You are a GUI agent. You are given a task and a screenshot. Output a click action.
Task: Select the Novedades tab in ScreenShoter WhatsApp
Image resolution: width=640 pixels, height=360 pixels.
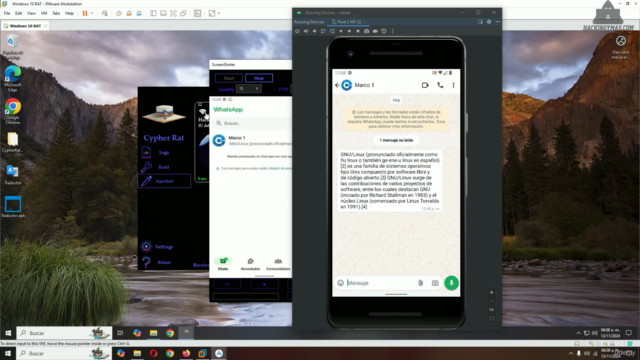(x=250, y=264)
